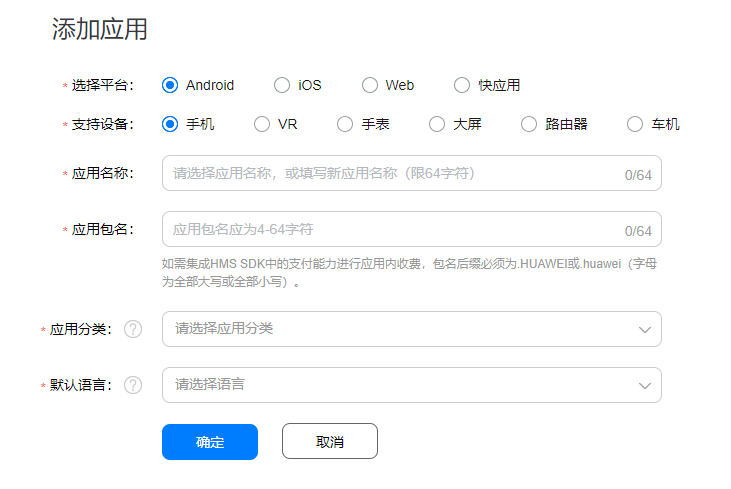731x489 pixels.
Task: Click the HMS SDK package name hint text
Action: [x=409, y=273]
